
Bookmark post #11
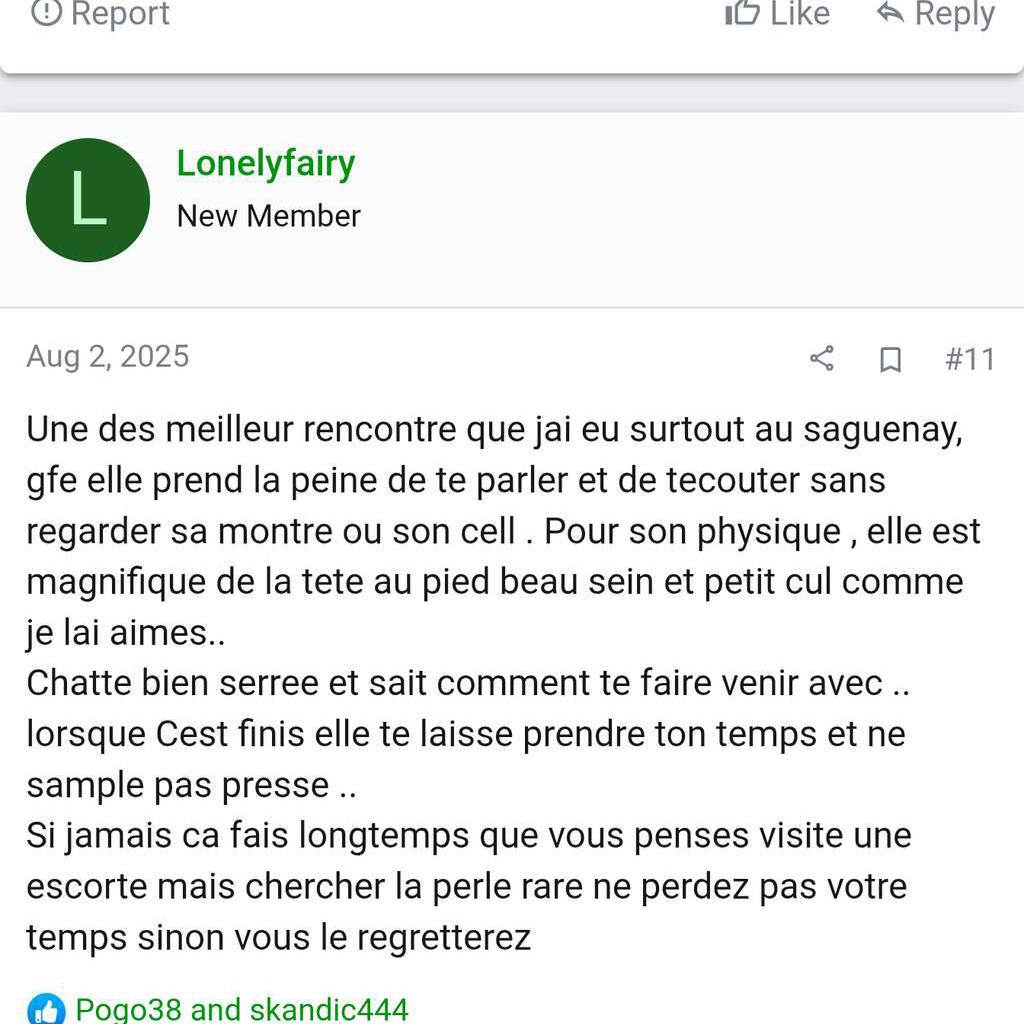point(890,359)
